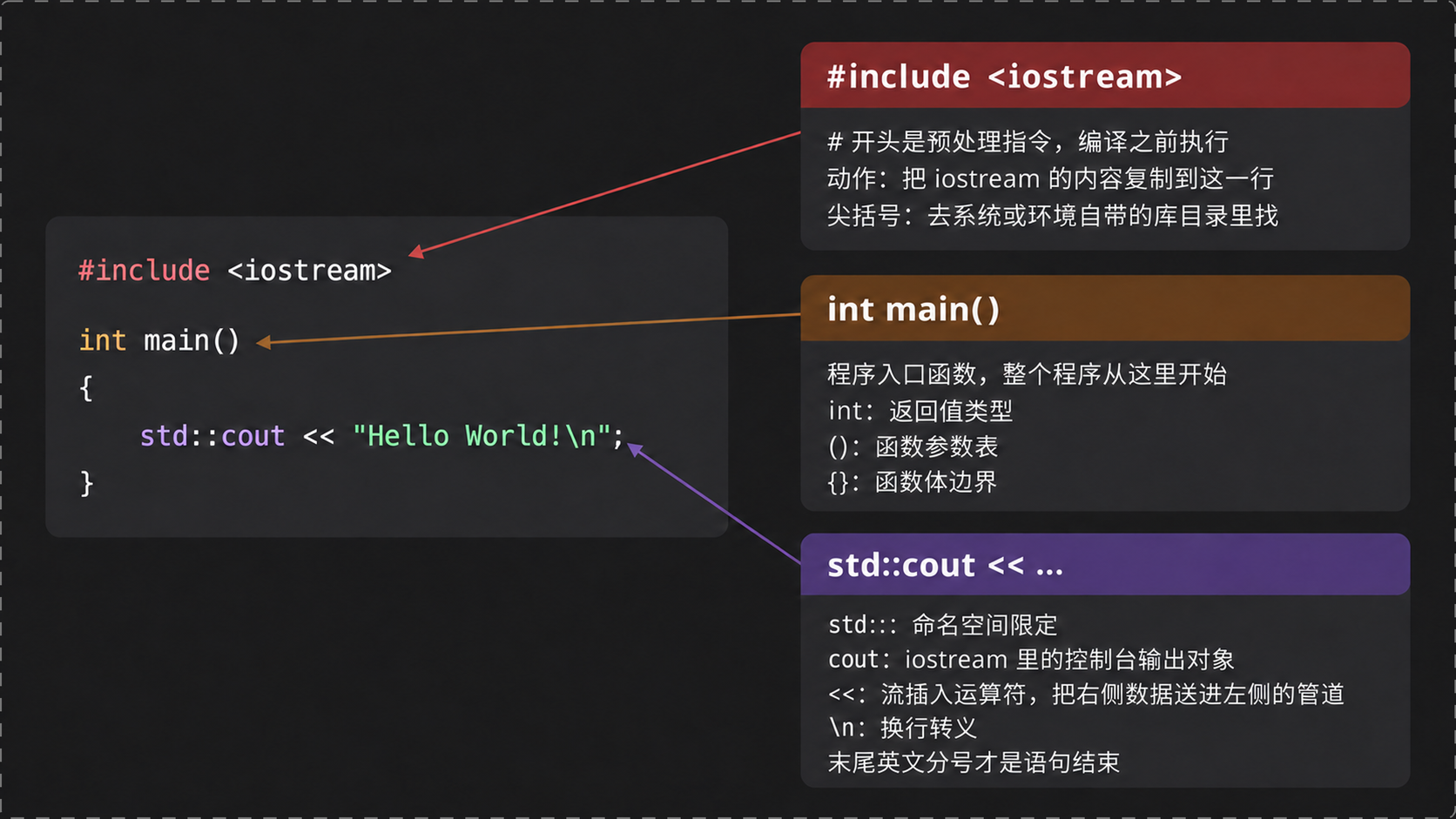Screen dimensions: 1456x819
Task: Click the line '尖括号: 去系统或环境自带的库目录里找'
Action: click(1052, 215)
